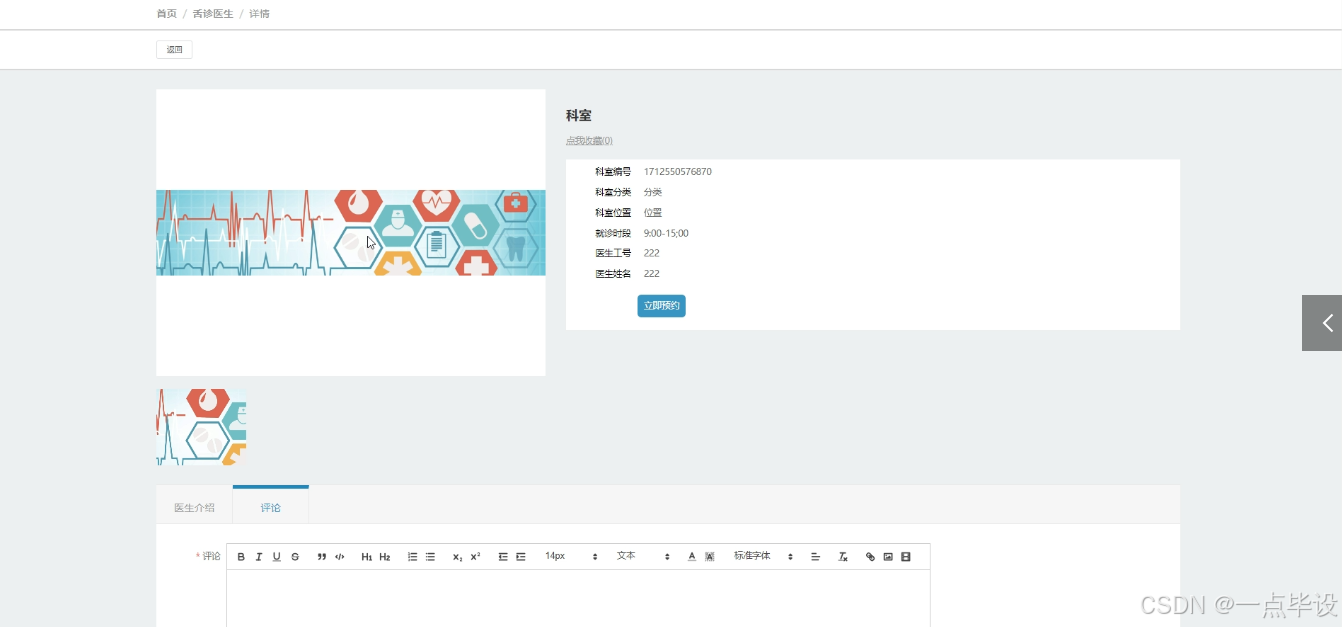Click 点我收藏 favorite link

click(x=589, y=141)
